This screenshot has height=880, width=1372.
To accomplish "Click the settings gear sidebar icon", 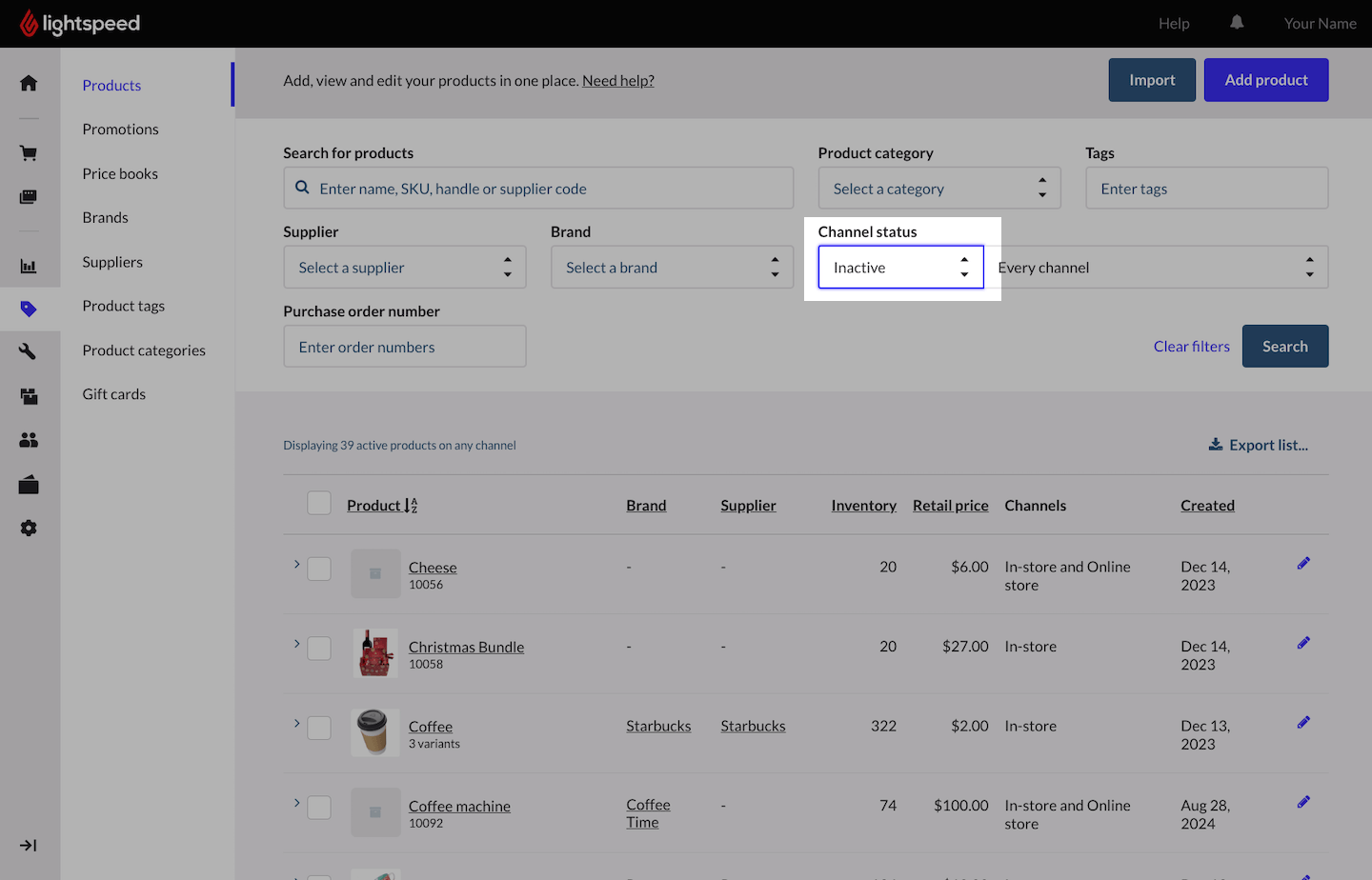I will (x=29, y=529).
